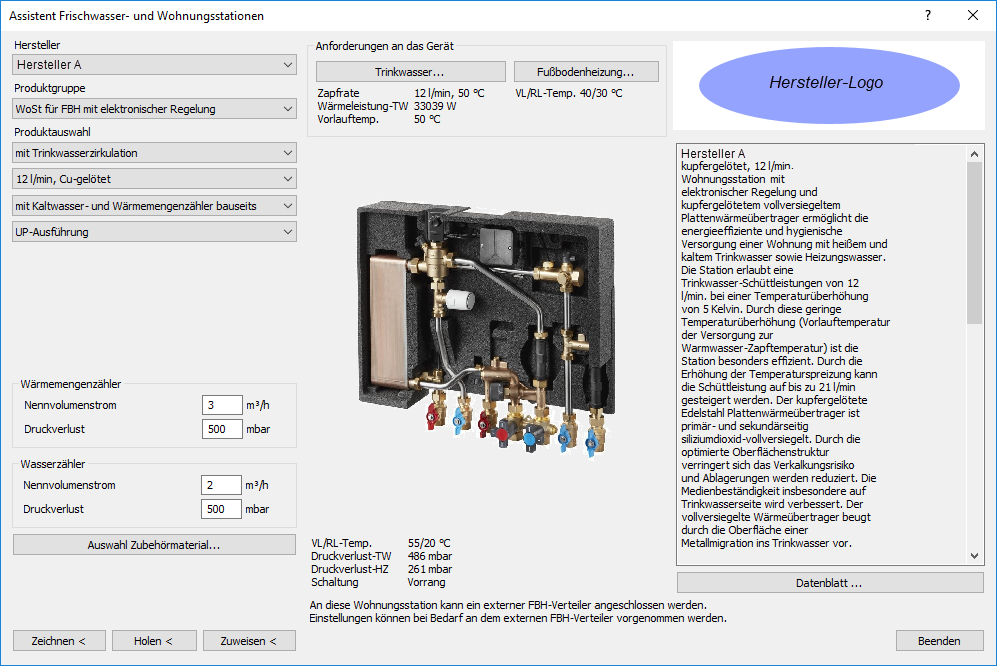997x666 pixels.
Task: Click the Zeichnen < button
Action: [x=59, y=641]
